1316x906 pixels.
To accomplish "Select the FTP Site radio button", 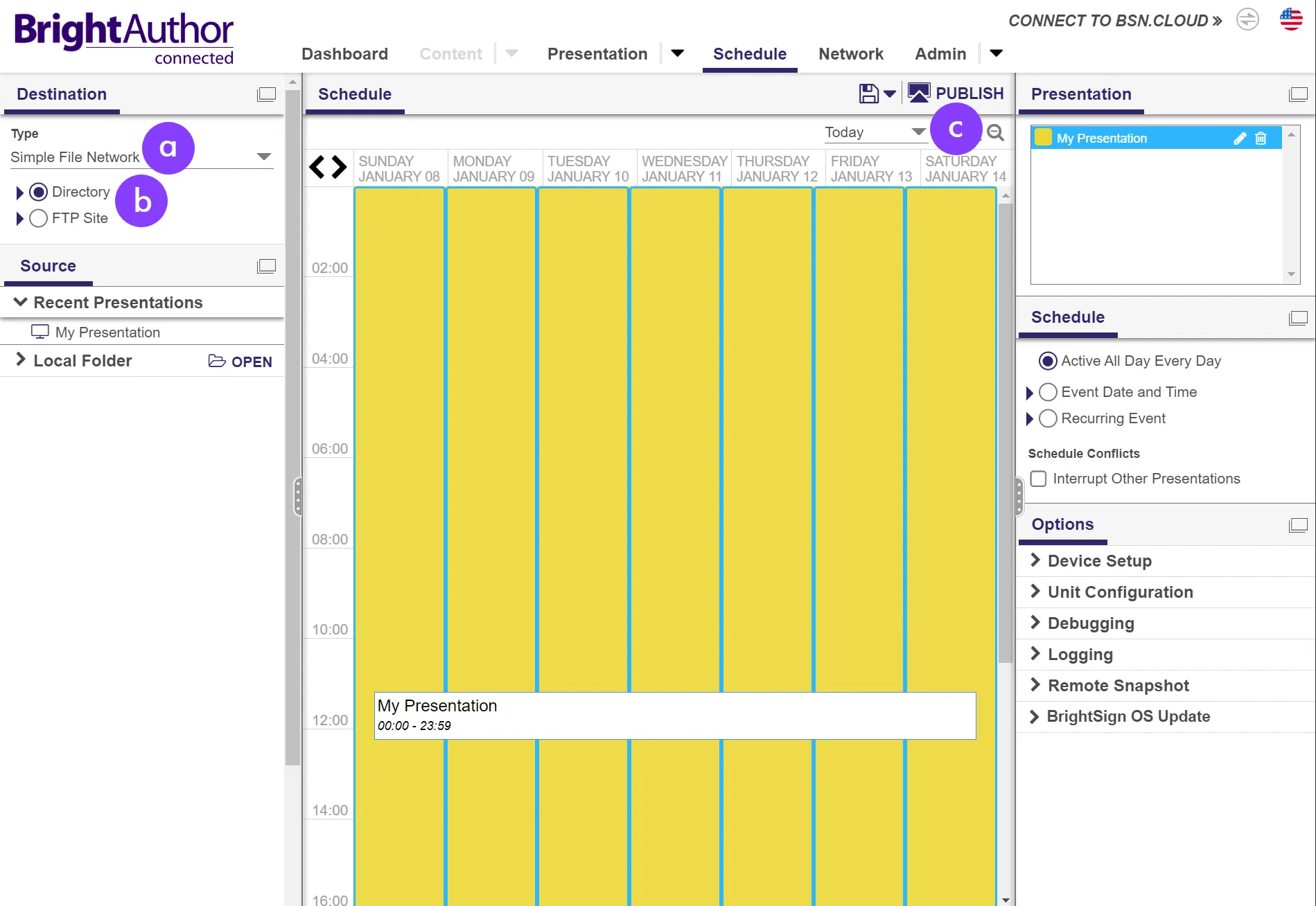I will coord(39,218).
